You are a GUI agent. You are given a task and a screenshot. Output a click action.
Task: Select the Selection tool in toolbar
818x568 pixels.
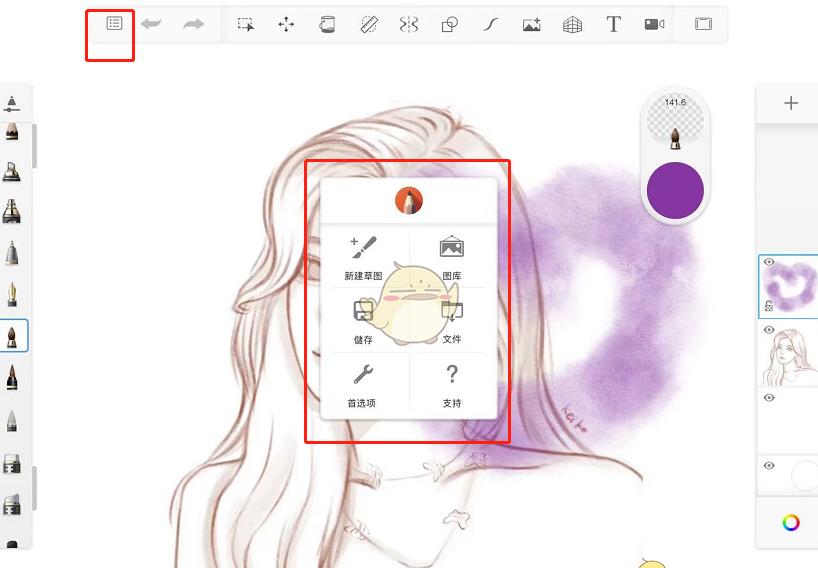coord(246,24)
